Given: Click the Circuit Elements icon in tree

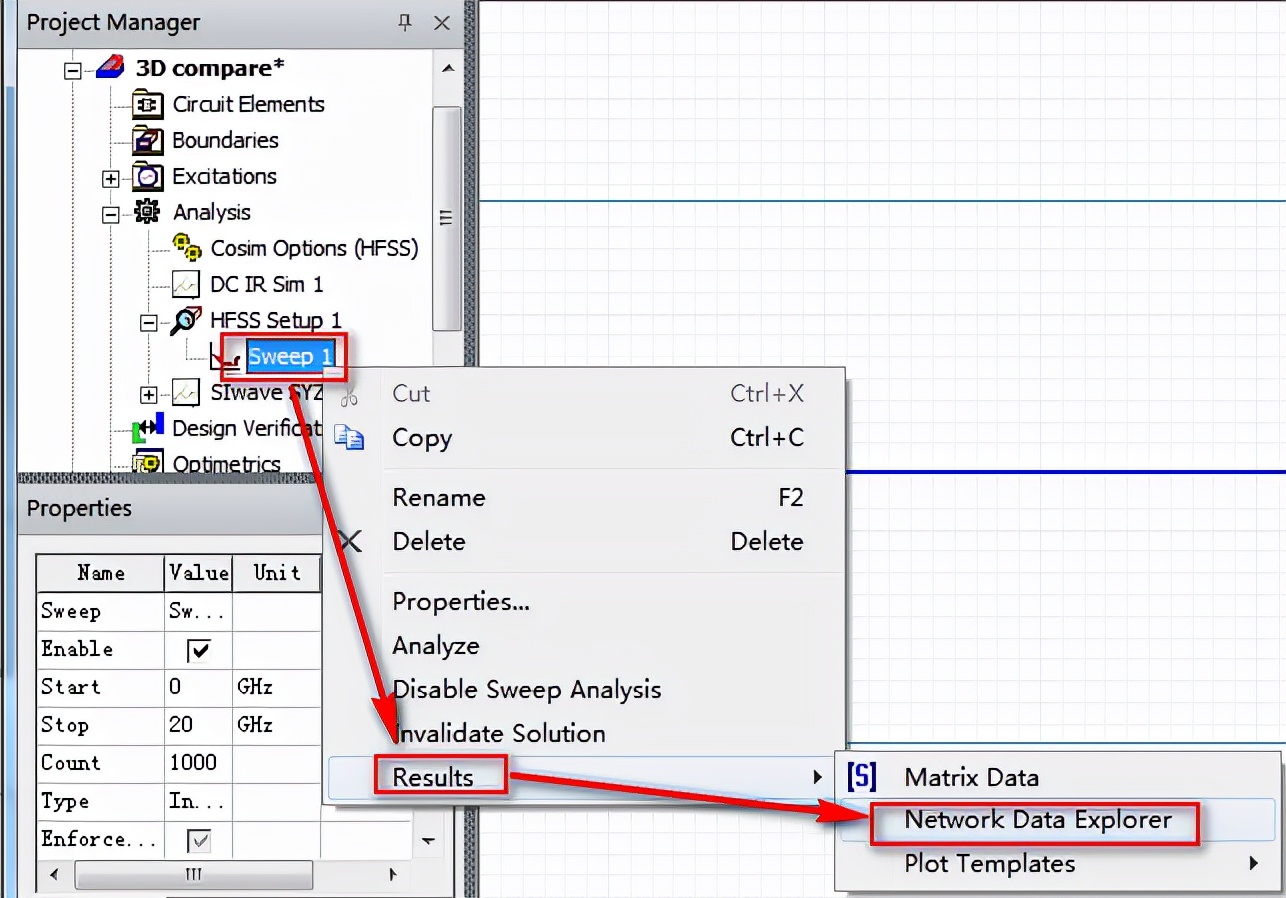Looking at the screenshot, I should point(147,105).
